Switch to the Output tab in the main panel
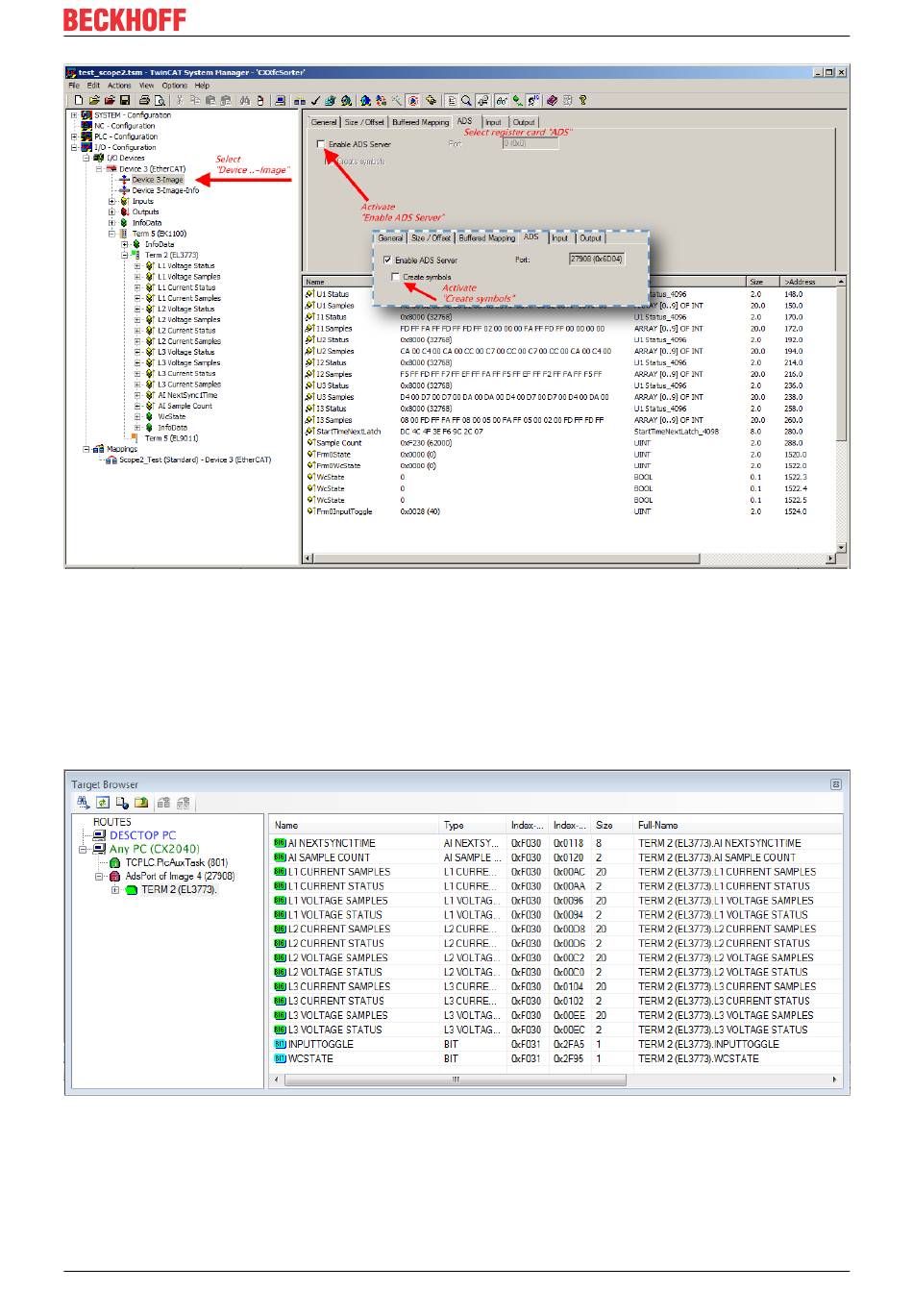The width and height of the screenshot is (913, 1316). (x=524, y=123)
